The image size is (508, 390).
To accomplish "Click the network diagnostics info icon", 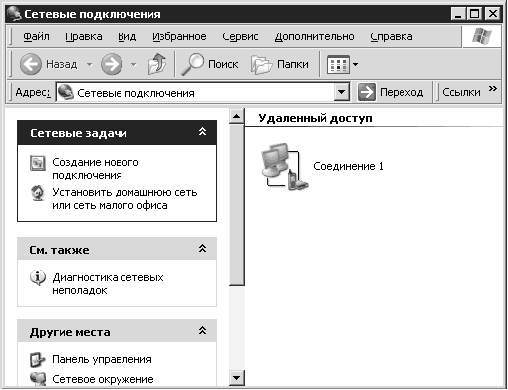I will (x=38, y=278).
